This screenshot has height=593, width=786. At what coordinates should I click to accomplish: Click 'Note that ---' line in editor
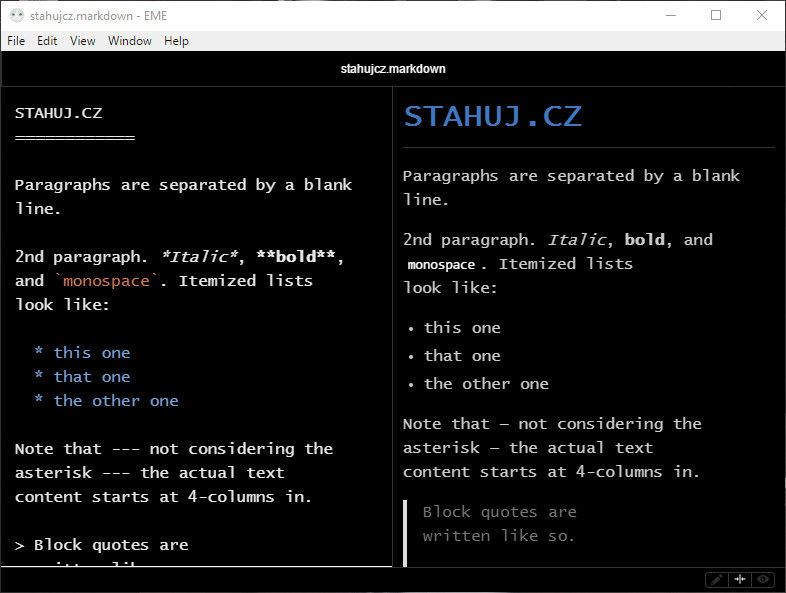click(174, 449)
